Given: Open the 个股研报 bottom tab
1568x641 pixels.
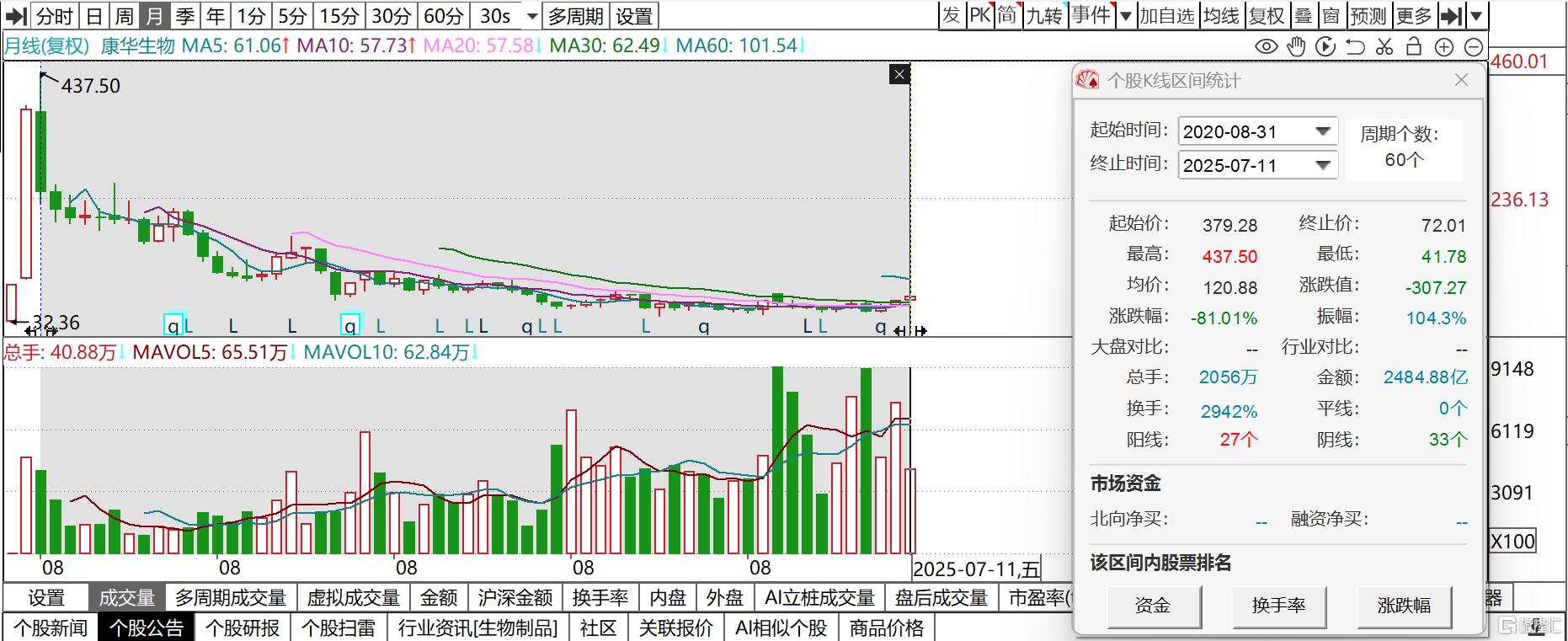Looking at the screenshot, I should 243,628.
